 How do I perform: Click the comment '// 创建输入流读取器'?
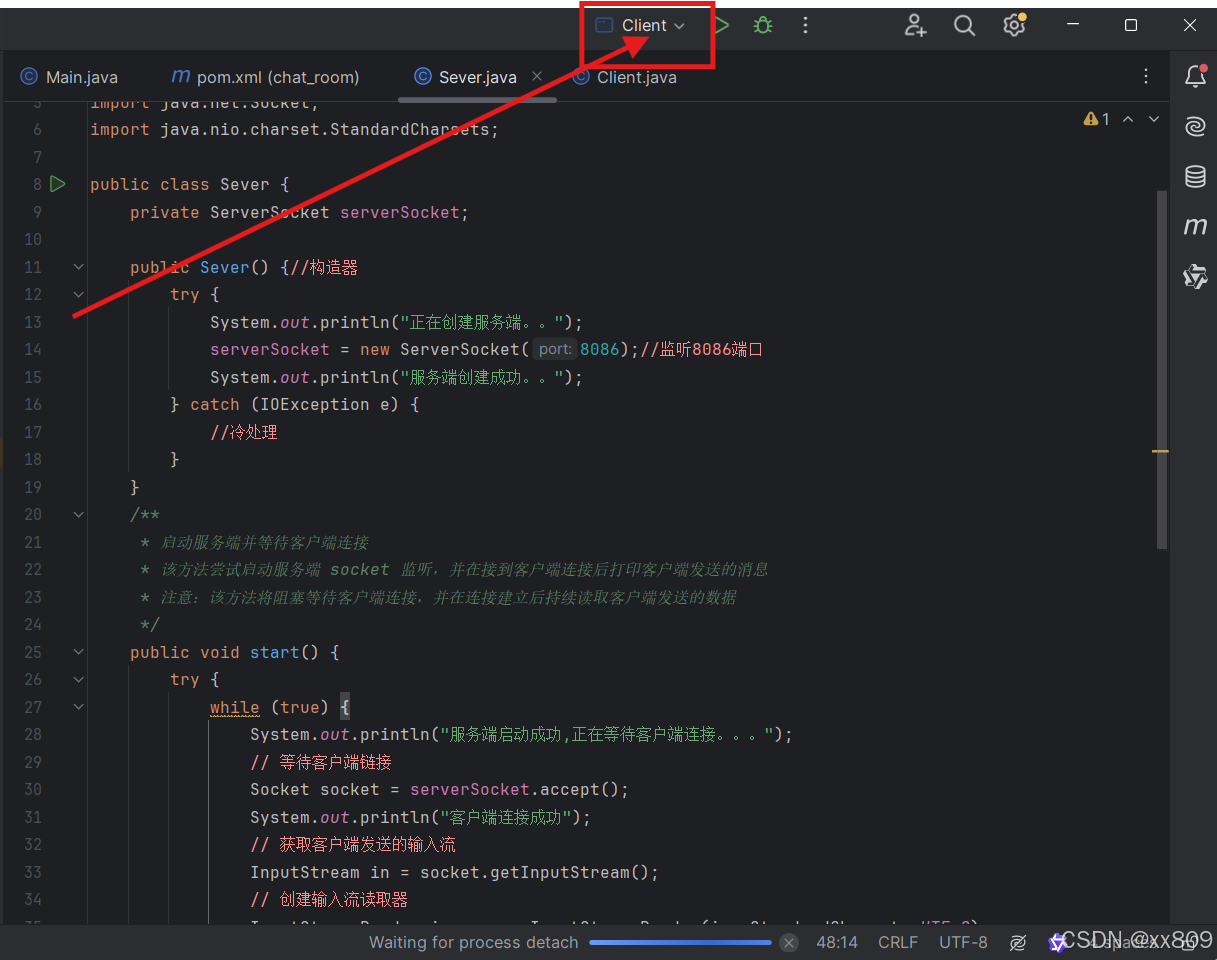pos(329,899)
